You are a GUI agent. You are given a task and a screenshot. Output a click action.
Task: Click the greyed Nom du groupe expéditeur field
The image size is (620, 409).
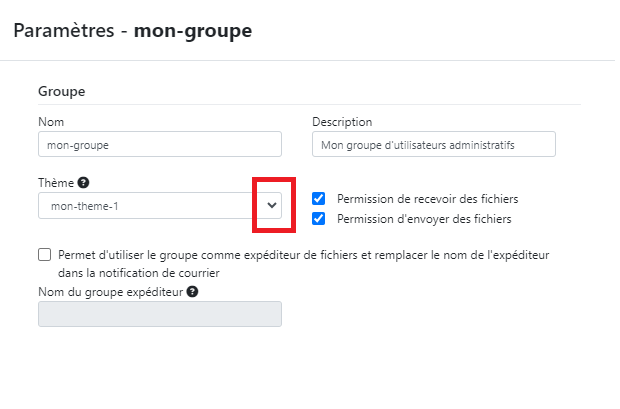(x=160, y=314)
